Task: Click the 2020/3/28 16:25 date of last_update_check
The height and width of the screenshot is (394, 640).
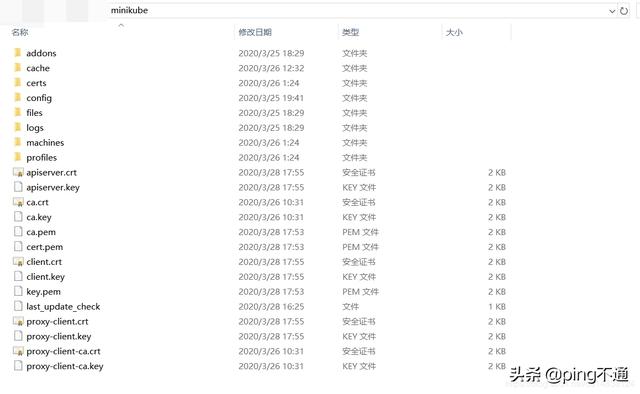Action: (271, 307)
